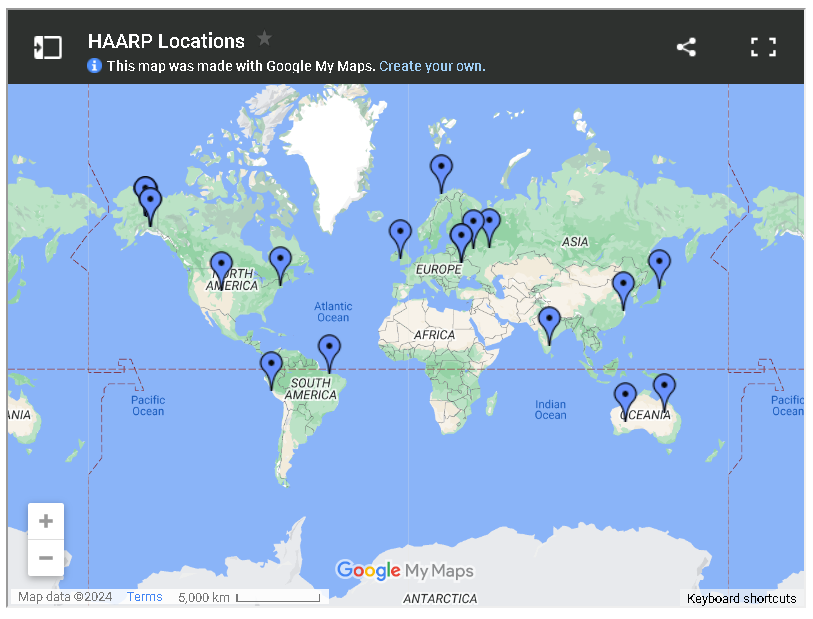Image resolution: width=813 pixels, height=619 pixels.
Task: Select the northern Norway location pin
Action: pyautogui.click(x=441, y=170)
